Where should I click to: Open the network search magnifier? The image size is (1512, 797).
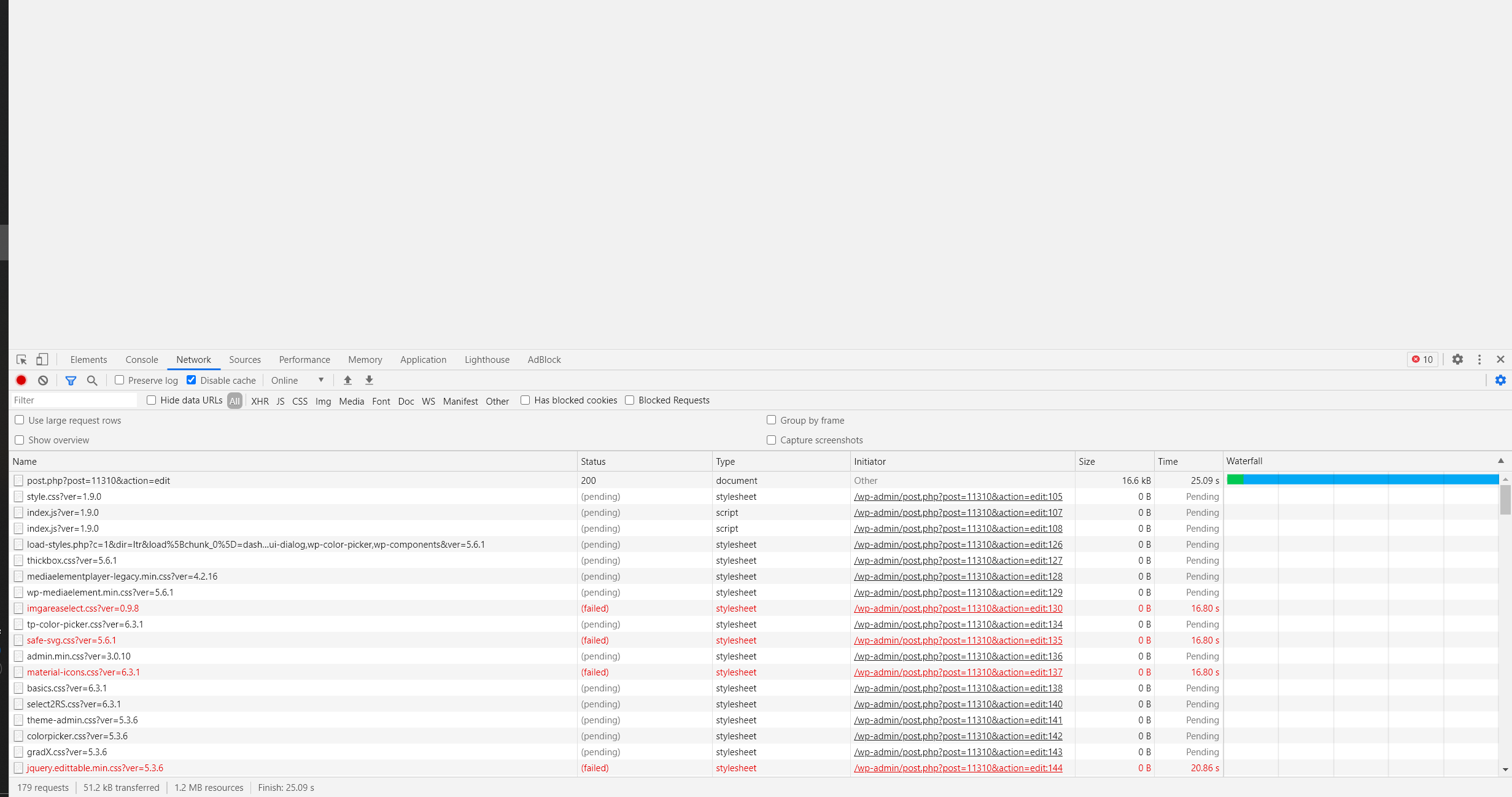(92, 381)
